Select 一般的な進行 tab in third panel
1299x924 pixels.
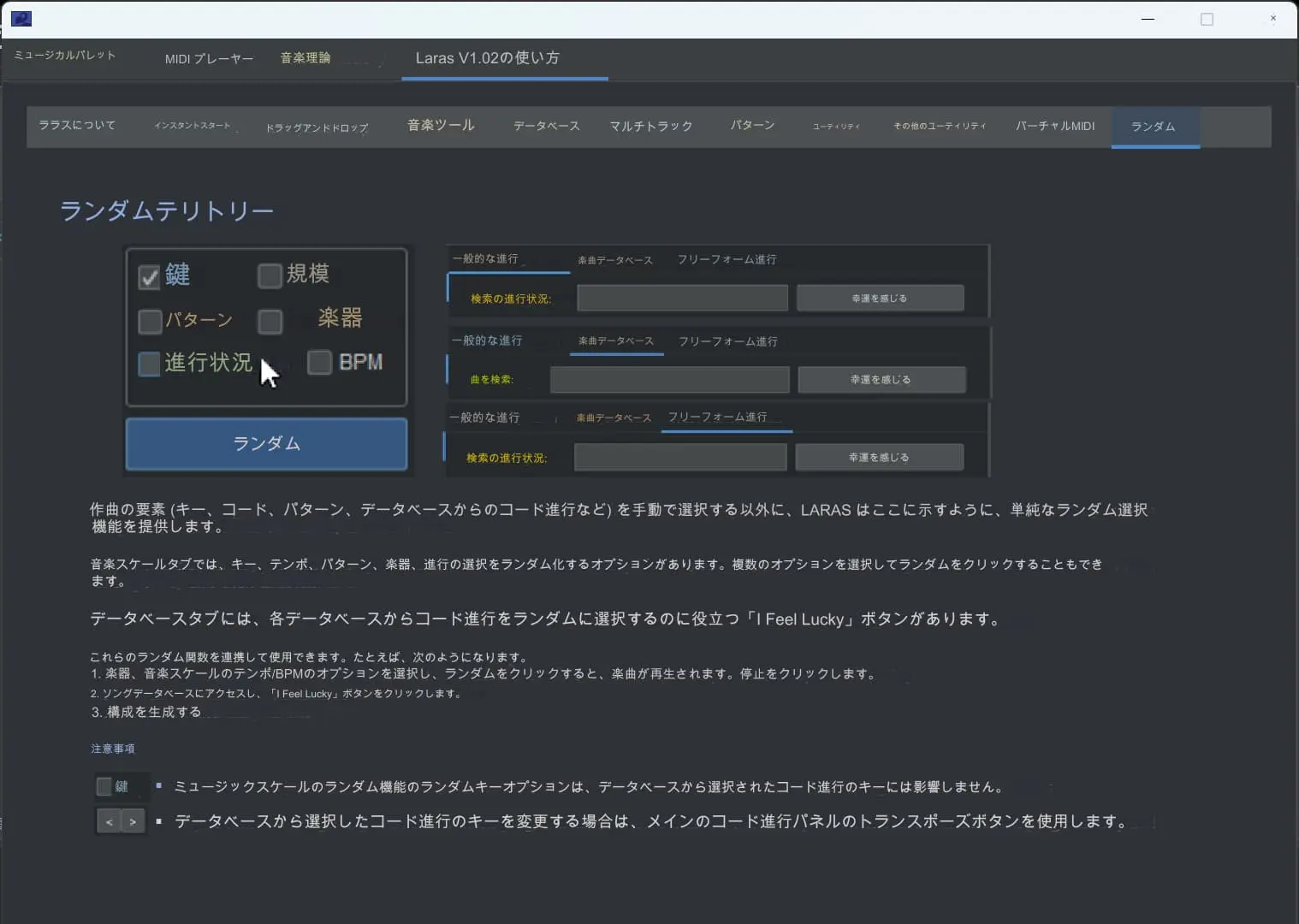click(484, 418)
